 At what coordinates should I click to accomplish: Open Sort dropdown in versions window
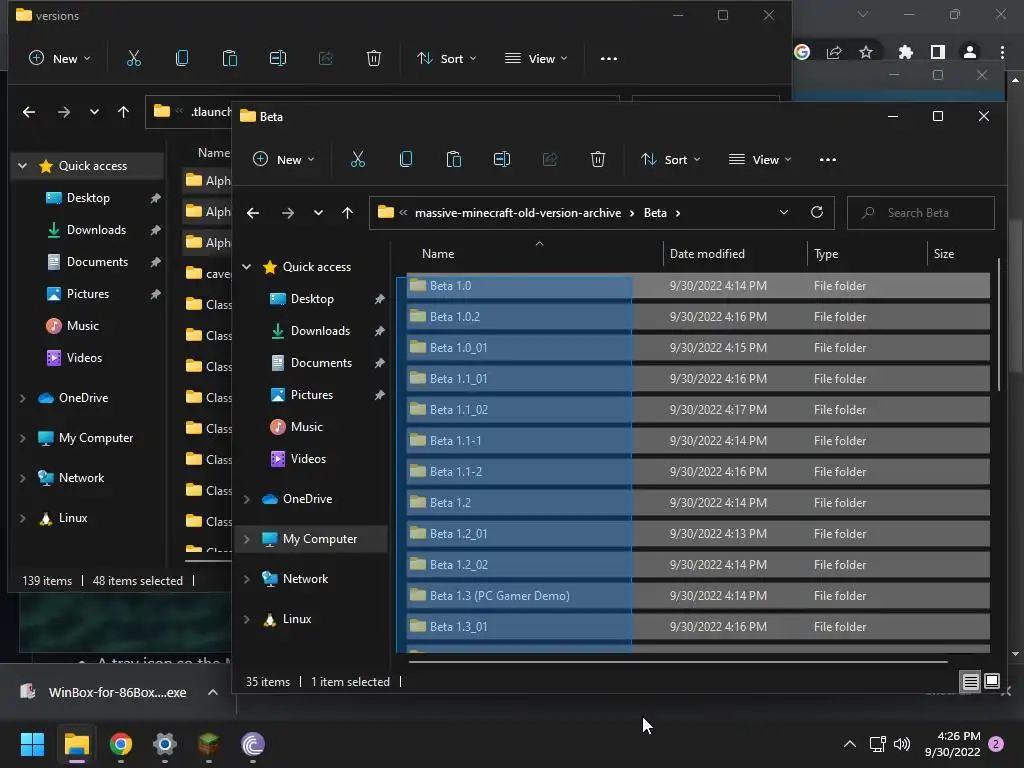pyautogui.click(x=446, y=58)
